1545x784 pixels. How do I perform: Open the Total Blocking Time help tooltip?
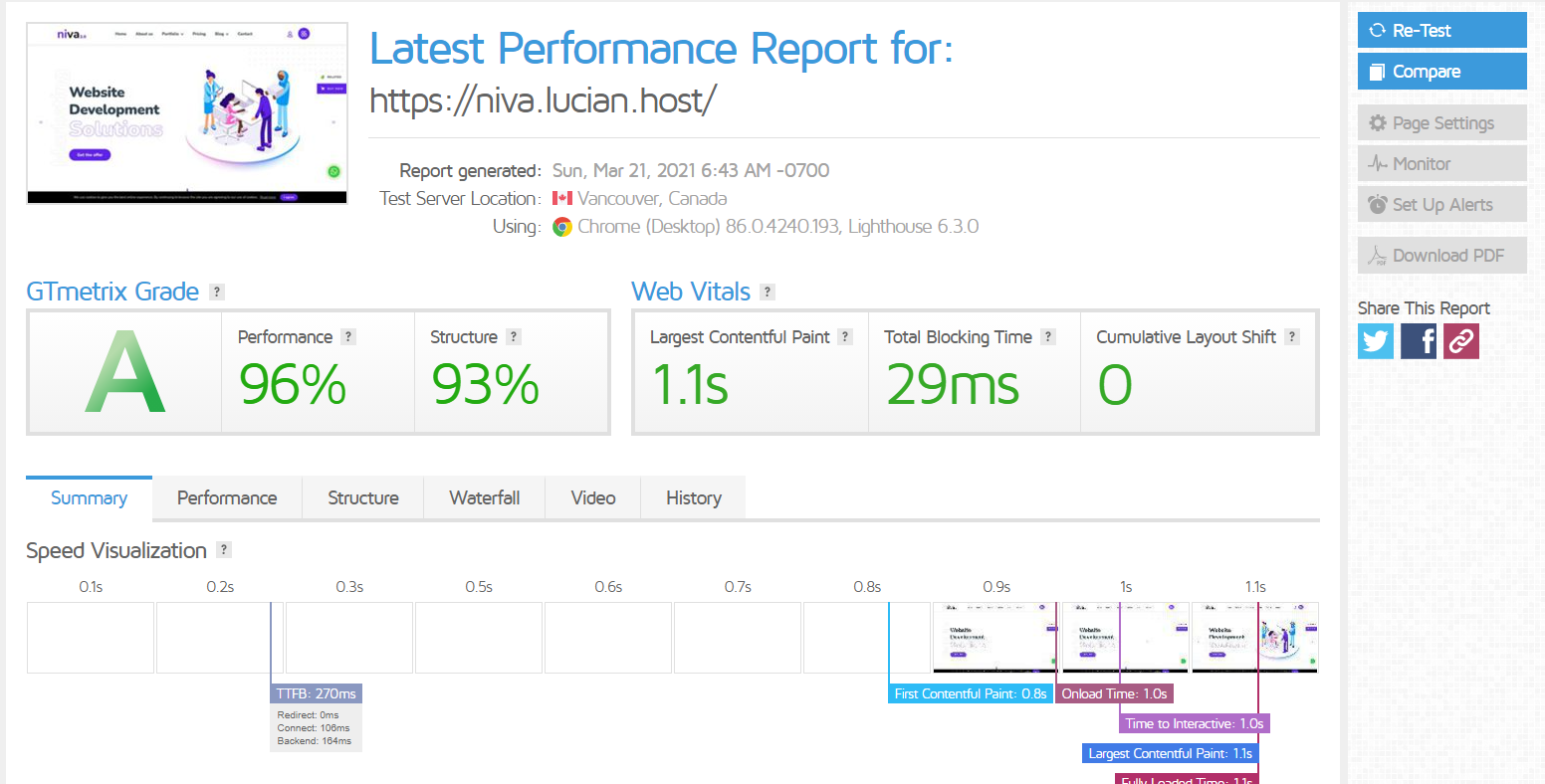[1047, 336]
